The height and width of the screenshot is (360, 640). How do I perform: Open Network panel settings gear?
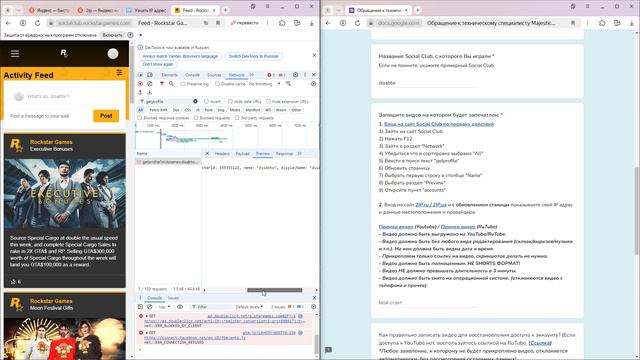(x=313, y=84)
